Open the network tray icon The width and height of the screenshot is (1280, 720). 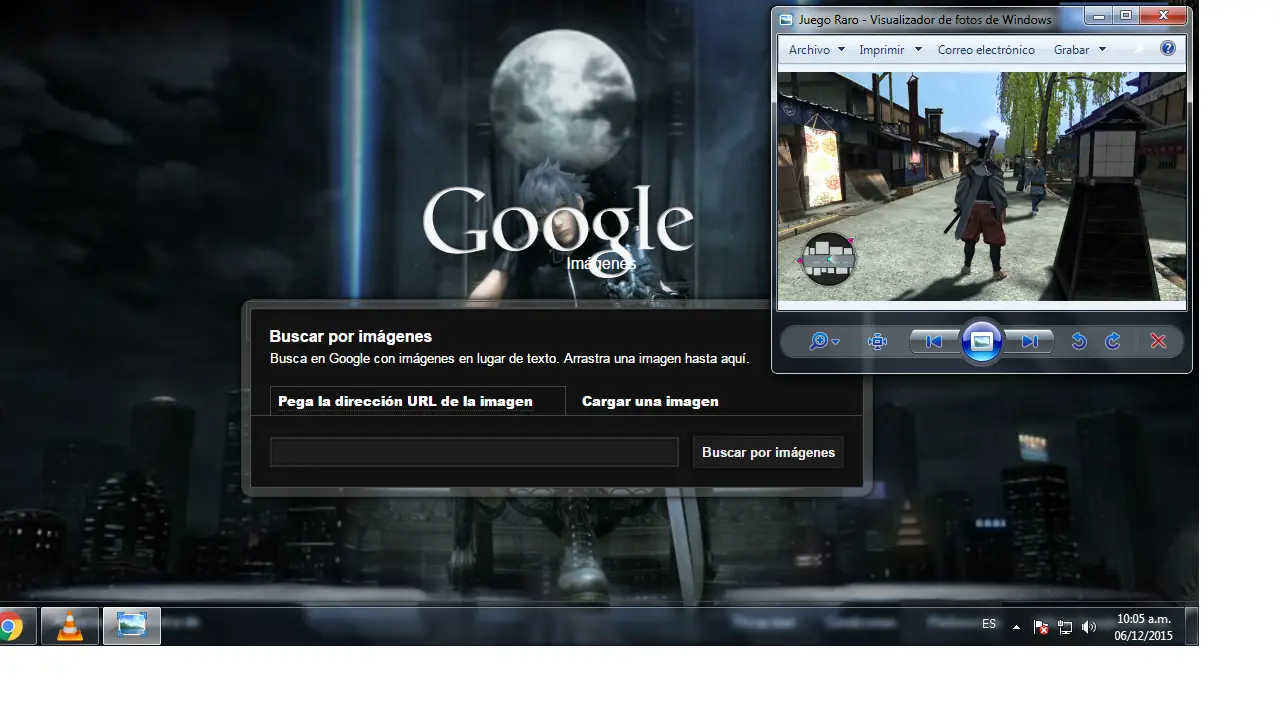coord(1065,627)
